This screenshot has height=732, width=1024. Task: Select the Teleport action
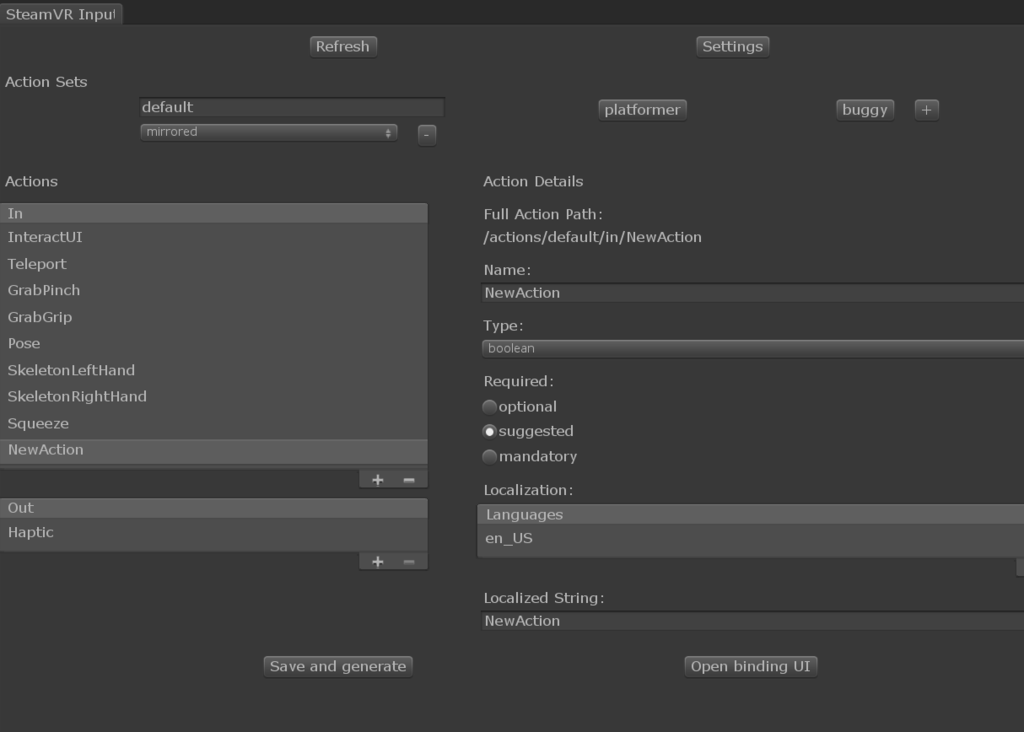214,264
